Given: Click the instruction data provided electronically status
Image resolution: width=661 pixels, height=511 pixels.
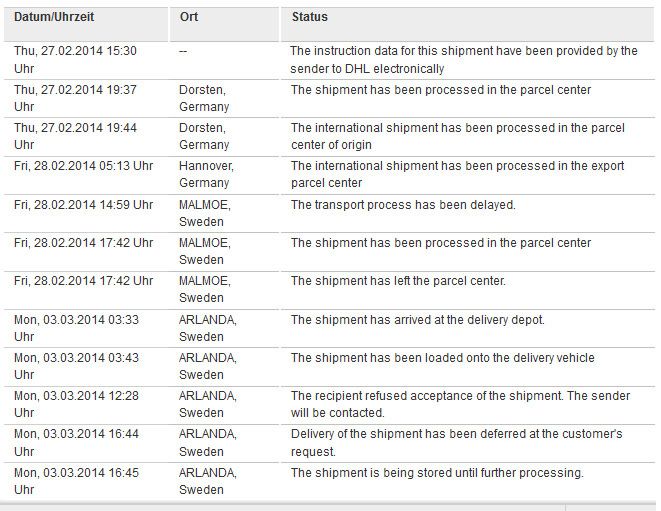Looking at the screenshot, I should click(464, 59).
